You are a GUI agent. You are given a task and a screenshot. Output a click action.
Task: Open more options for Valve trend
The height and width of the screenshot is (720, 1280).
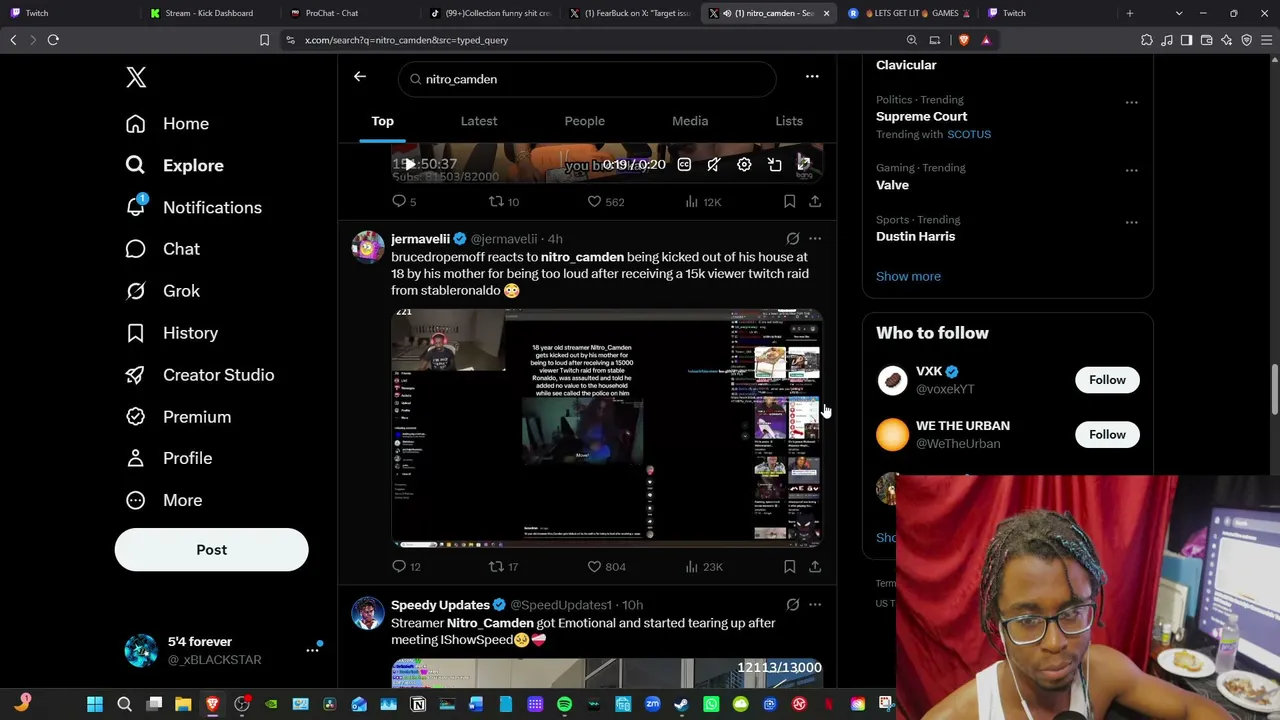[1131, 170]
